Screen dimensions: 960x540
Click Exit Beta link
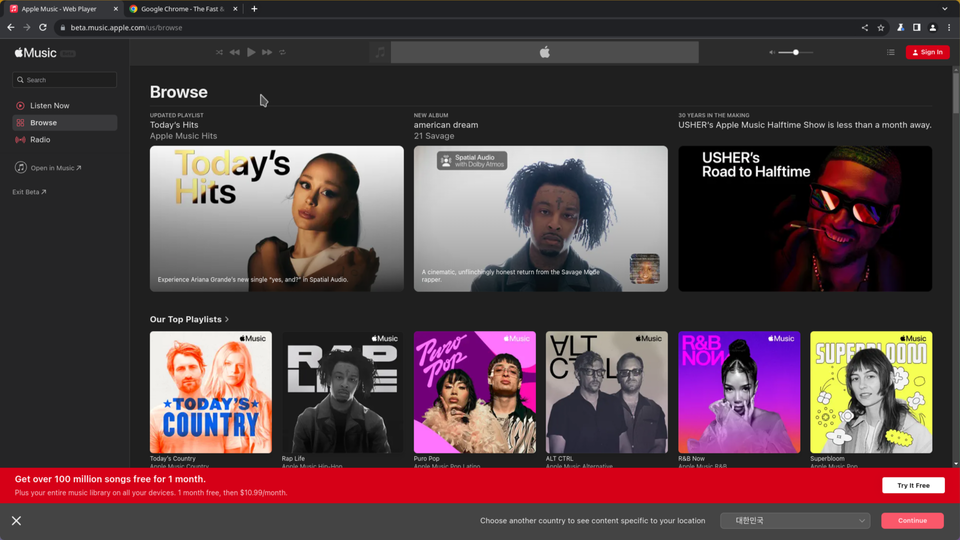point(29,192)
